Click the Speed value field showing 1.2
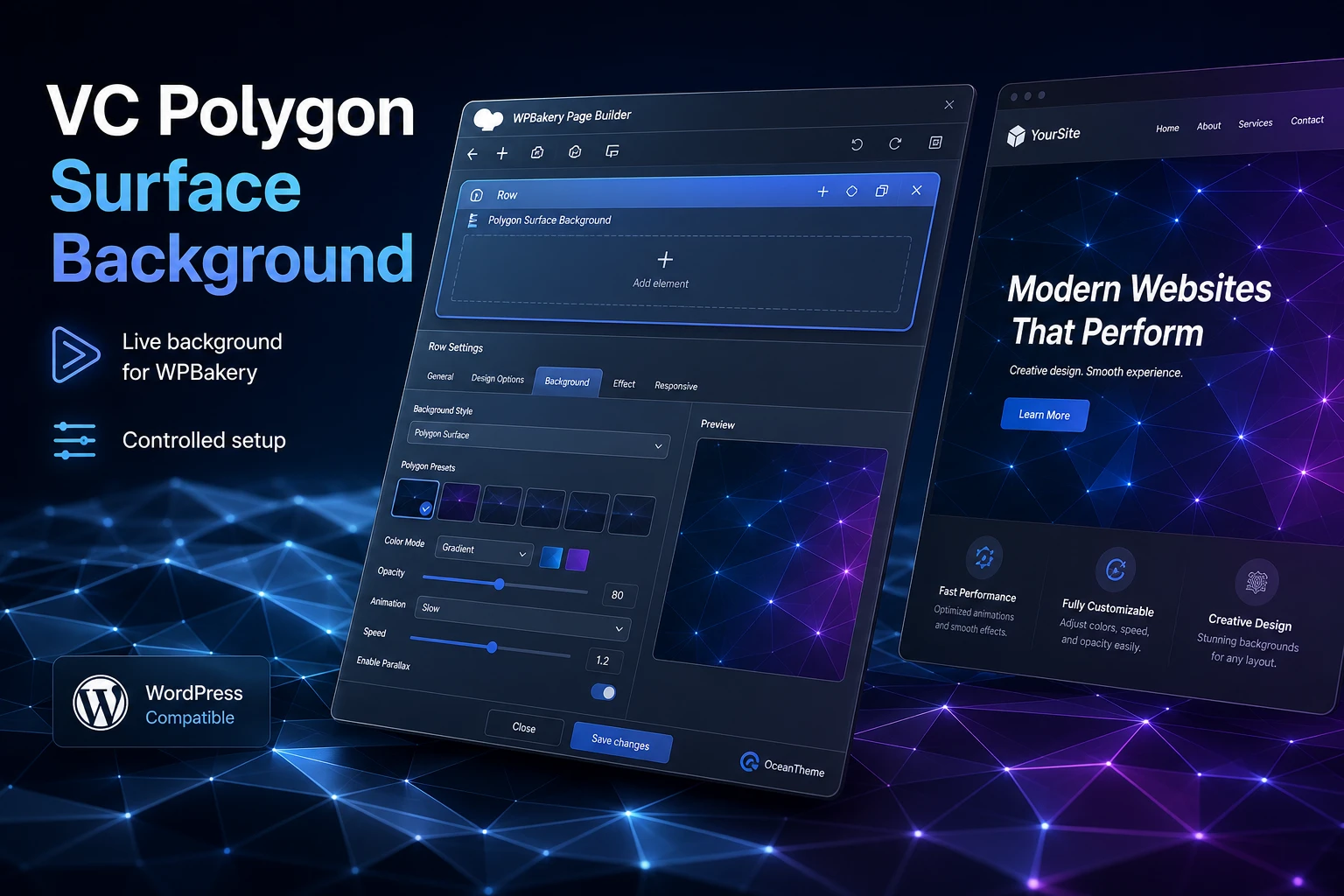Screen dimensions: 1344x896 click(x=604, y=661)
